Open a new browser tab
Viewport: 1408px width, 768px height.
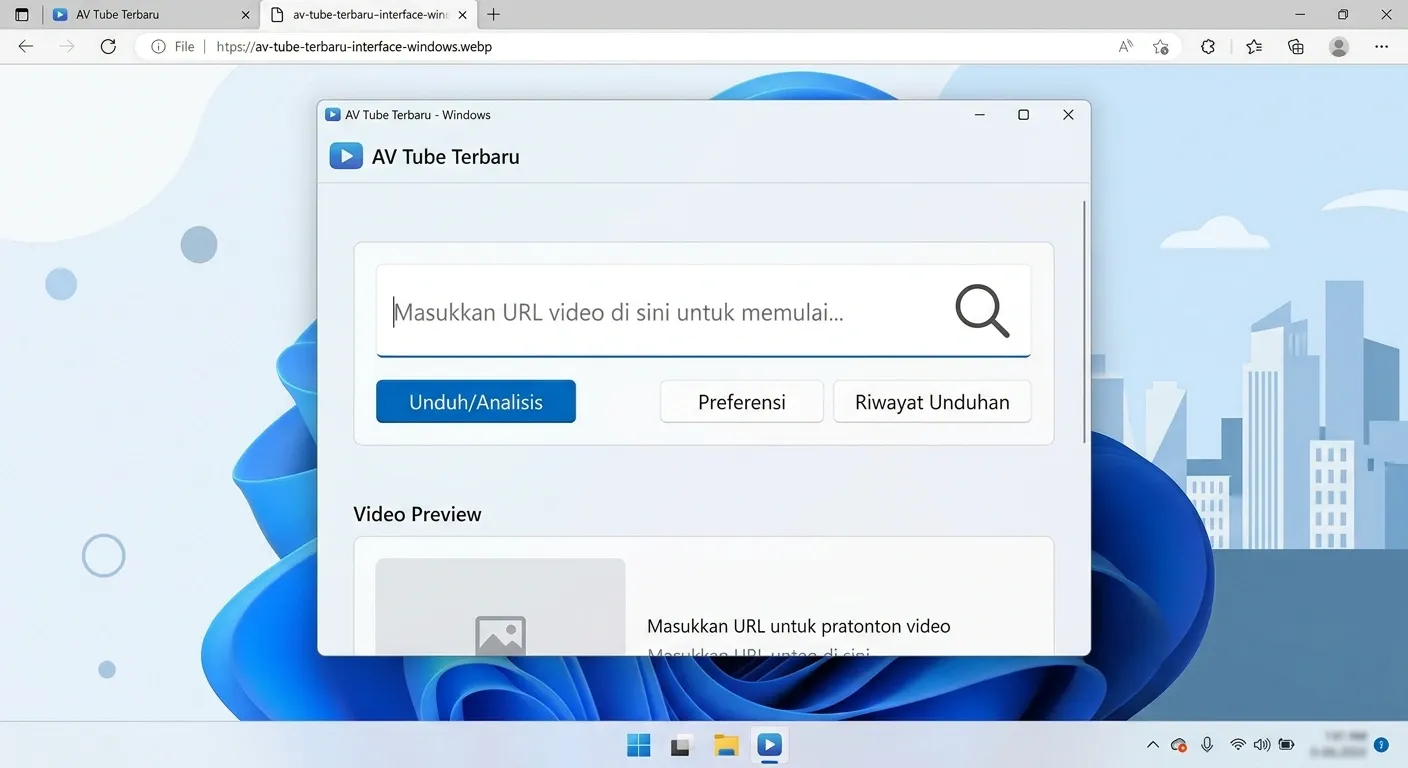493,15
